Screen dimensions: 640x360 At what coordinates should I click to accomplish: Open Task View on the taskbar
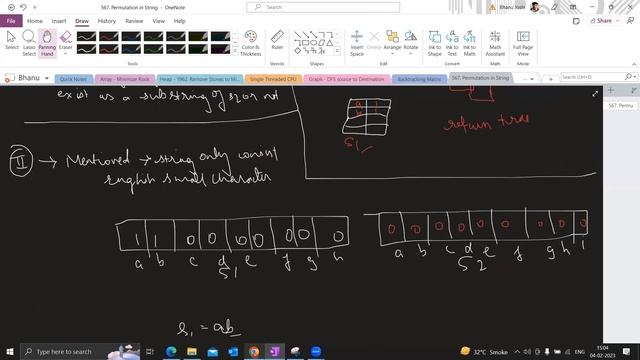point(150,351)
